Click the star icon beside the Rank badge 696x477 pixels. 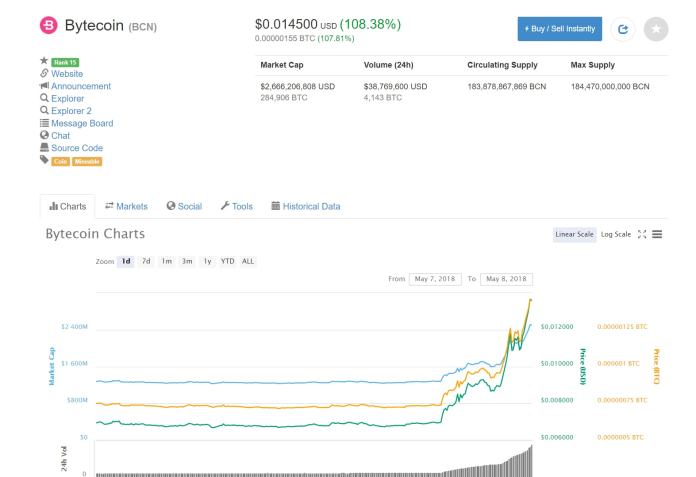pyautogui.click(x=44, y=61)
